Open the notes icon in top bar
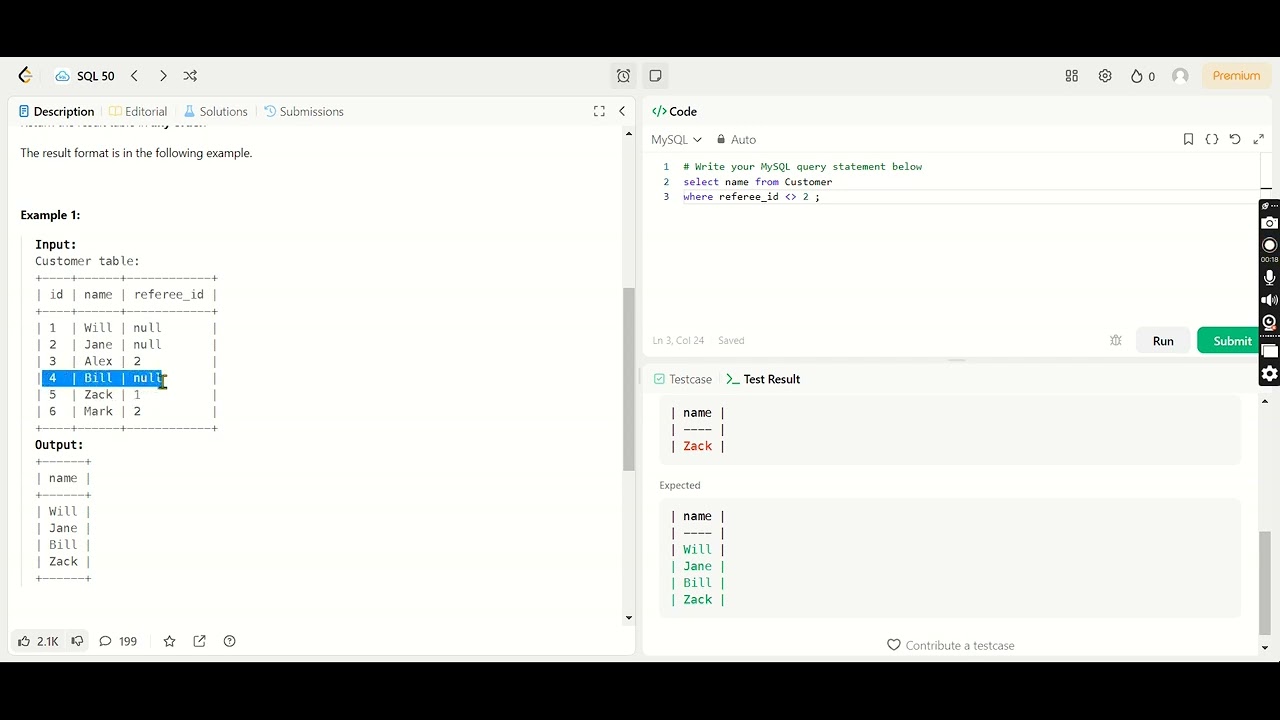 (x=655, y=76)
